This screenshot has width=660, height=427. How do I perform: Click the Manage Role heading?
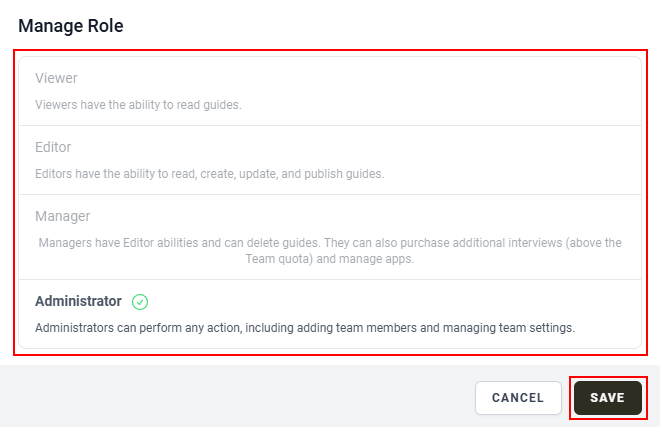click(x=71, y=26)
